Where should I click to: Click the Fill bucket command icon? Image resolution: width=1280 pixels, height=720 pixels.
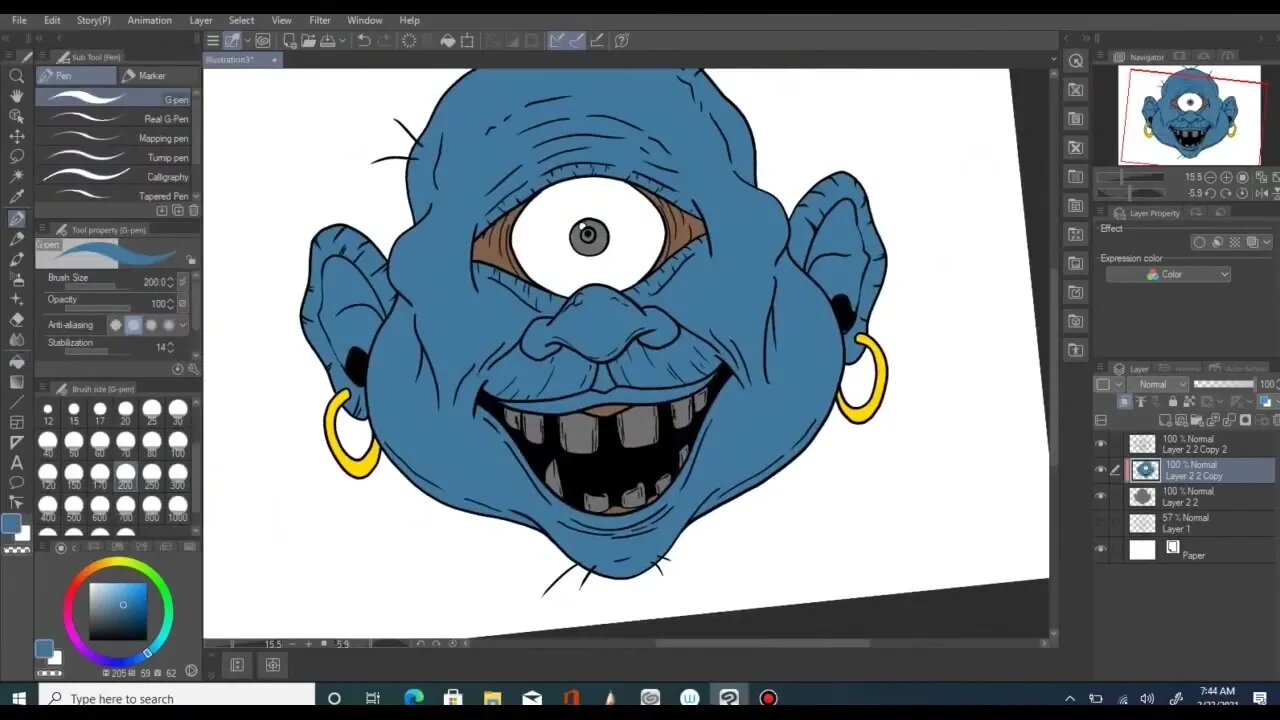coord(448,40)
